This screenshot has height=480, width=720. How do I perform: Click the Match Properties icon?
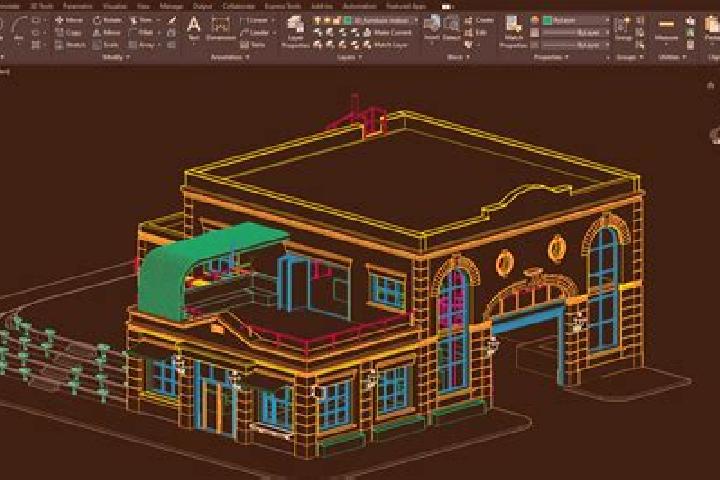[513, 31]
